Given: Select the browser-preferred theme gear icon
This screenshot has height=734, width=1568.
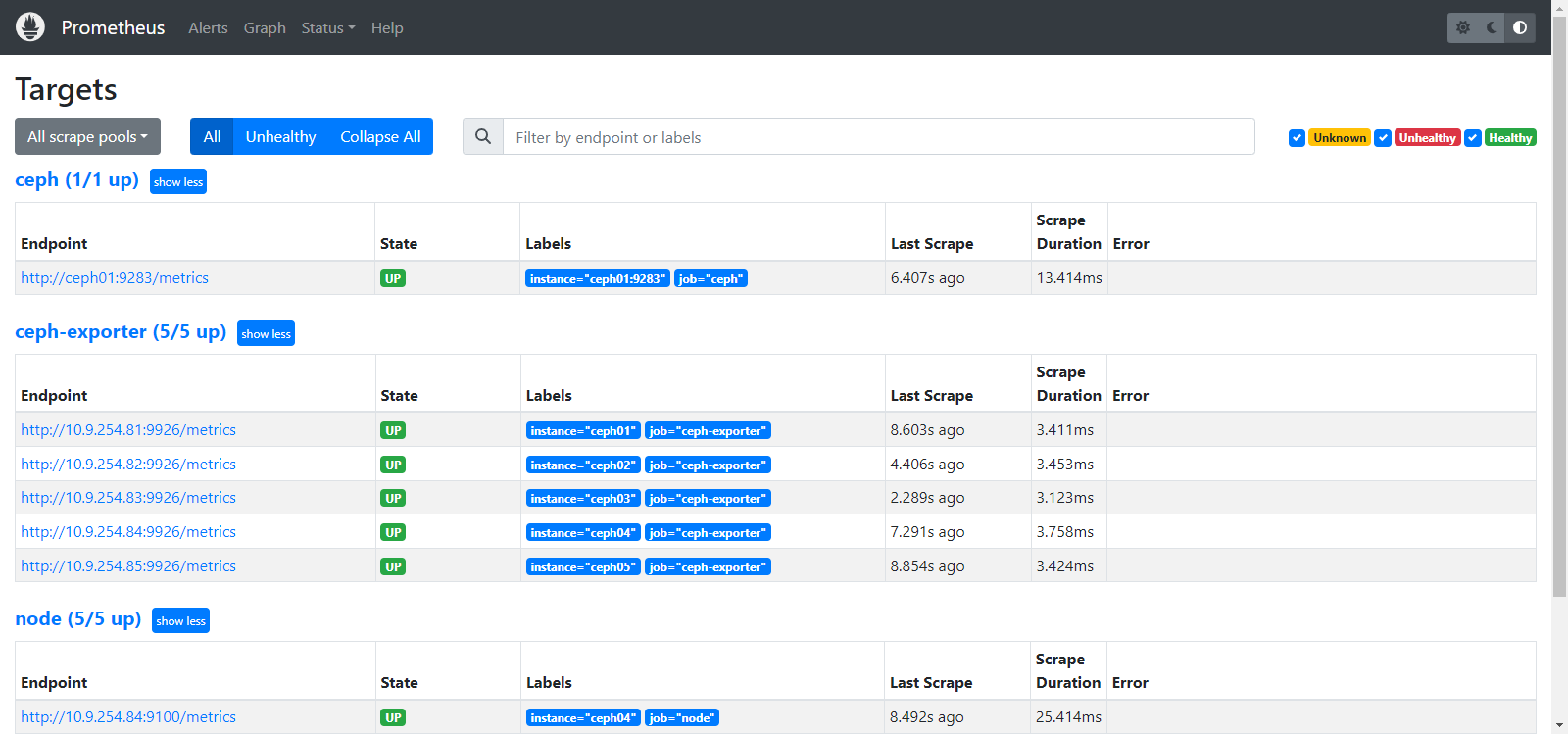Looking at the screenshot, I should point(1463,27).
